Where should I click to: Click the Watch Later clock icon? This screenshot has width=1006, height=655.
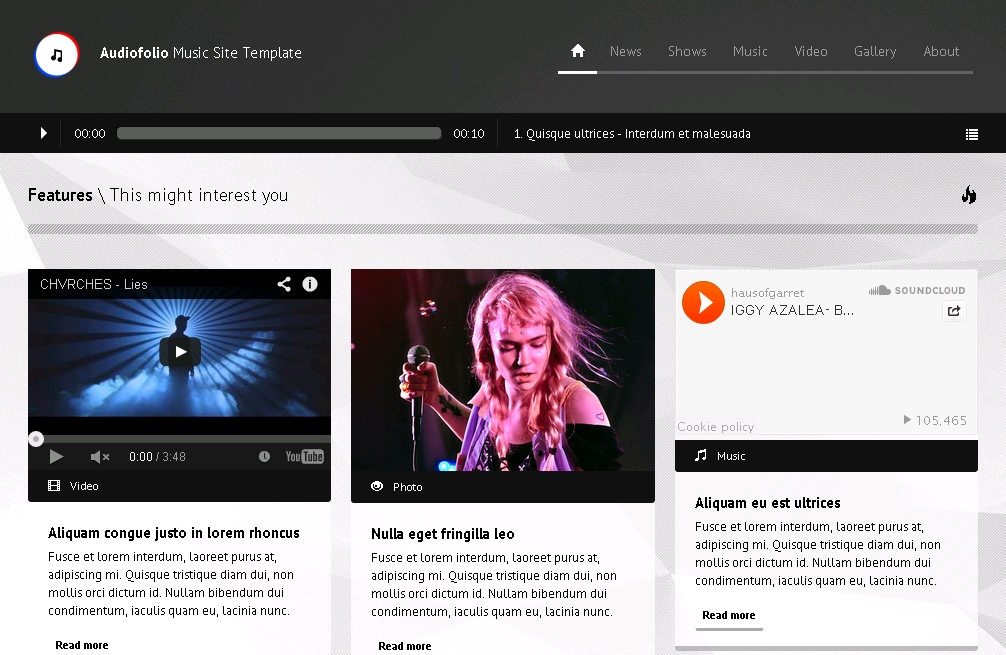pos(264,457)
